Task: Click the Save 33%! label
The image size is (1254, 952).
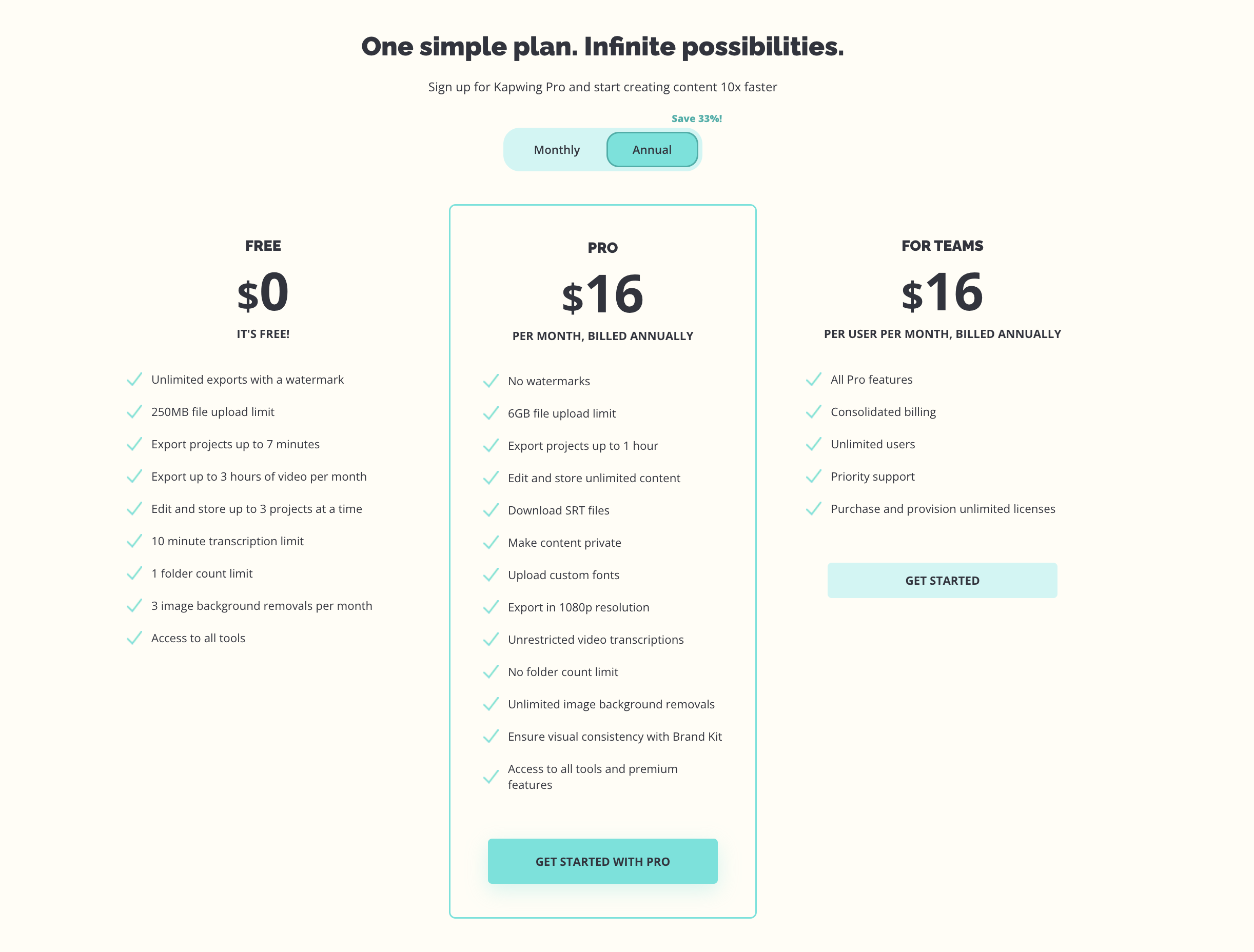Action: click(x=696, y=118)
